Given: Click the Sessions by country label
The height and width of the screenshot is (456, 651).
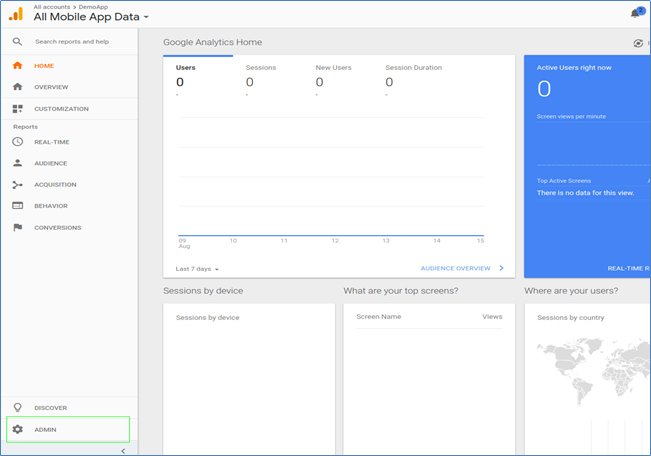Looking at the screenshot, I should coord(571,317).
